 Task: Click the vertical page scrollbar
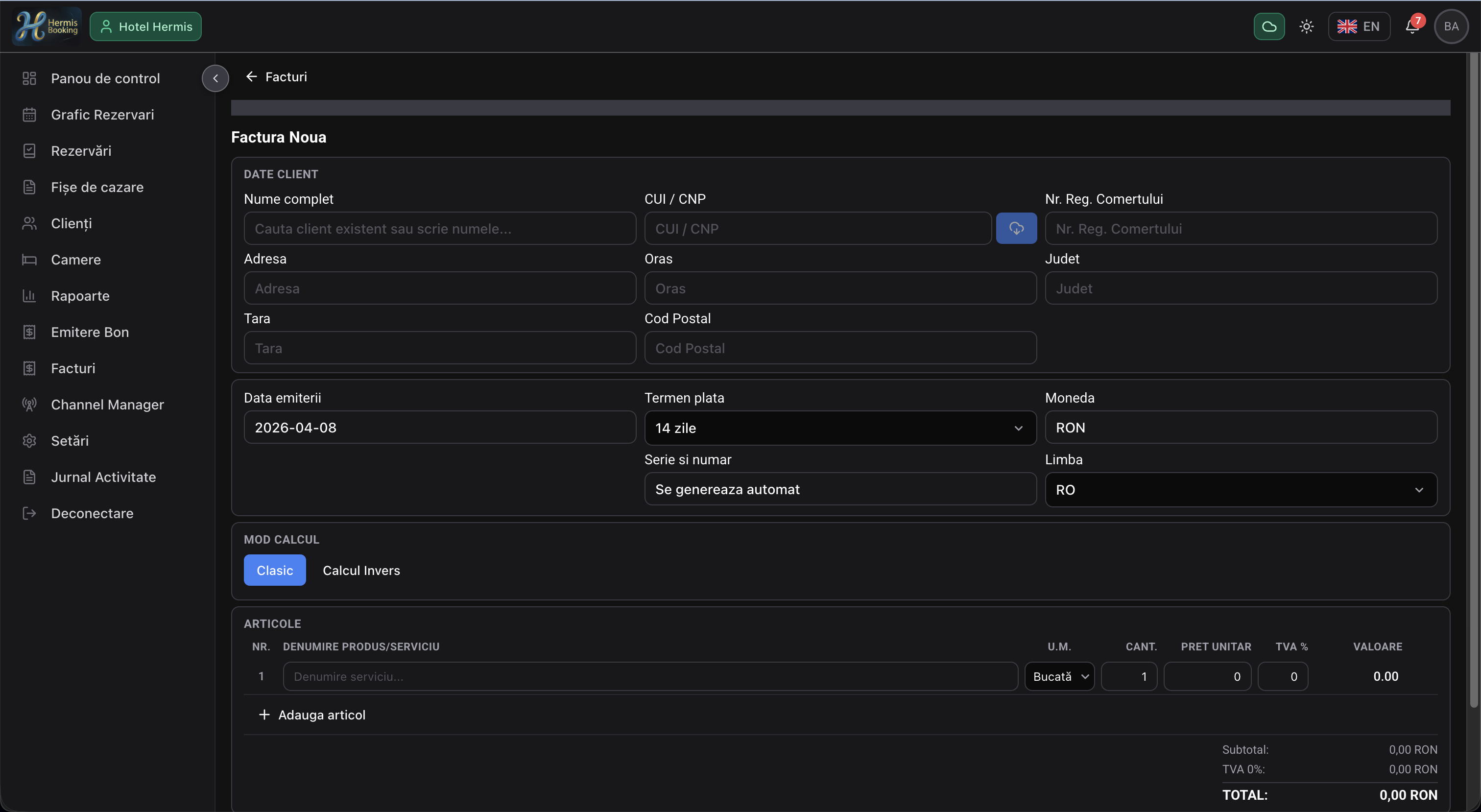click(x=1473, y=380)
